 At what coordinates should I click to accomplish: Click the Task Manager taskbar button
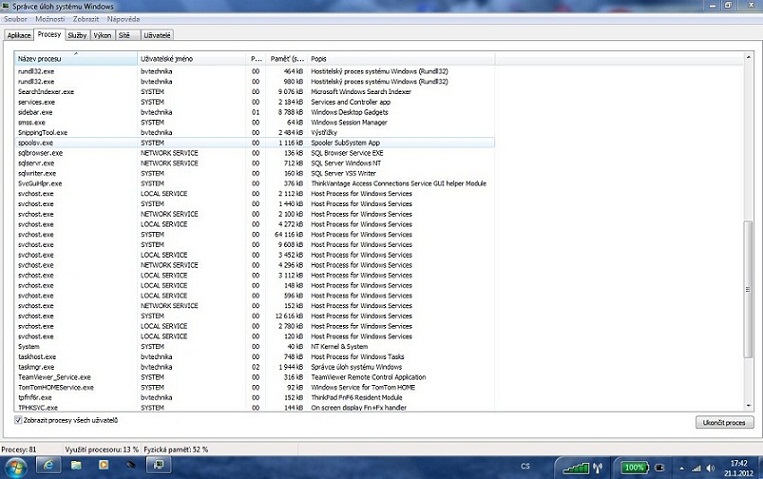point(159,465)
